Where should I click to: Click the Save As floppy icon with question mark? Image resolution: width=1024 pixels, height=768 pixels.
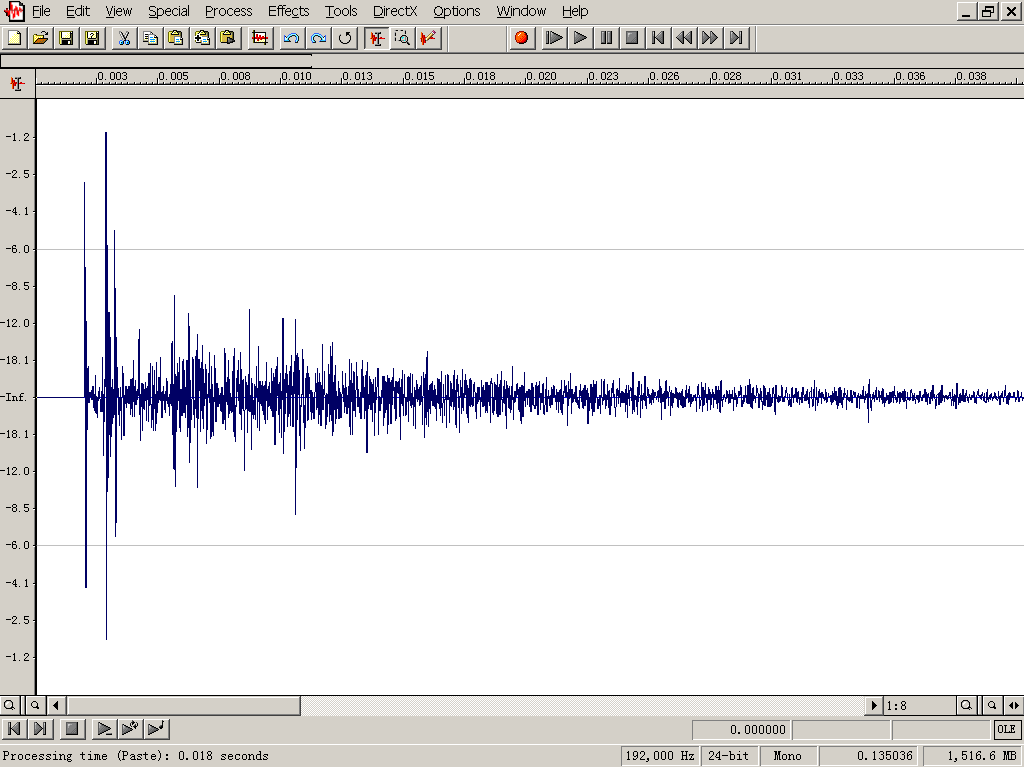click(92, 38)
